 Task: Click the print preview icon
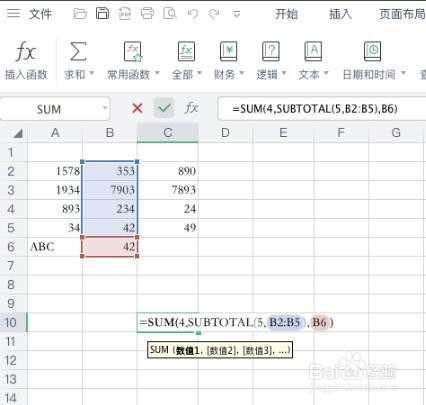tap(170, 14)
